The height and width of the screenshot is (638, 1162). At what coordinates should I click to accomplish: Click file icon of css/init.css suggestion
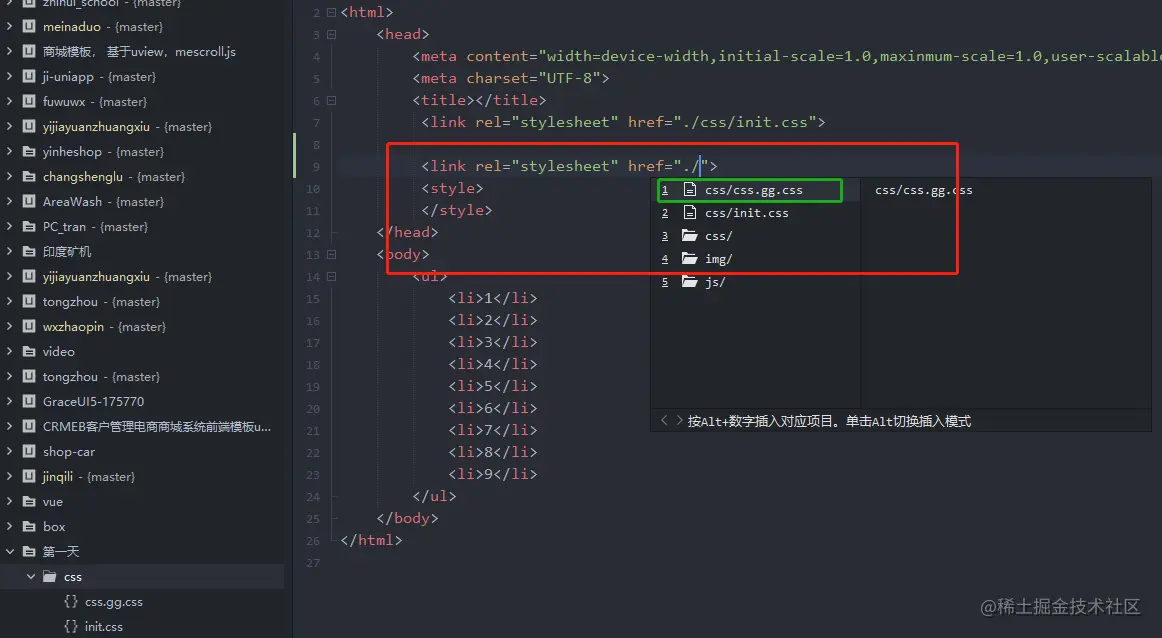pos(690,213)
